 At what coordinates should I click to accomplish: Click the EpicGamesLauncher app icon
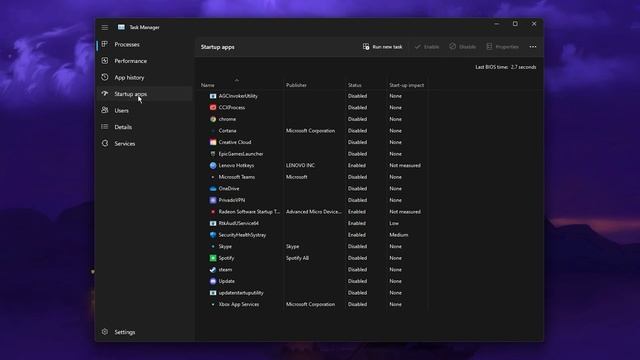(x=213, y=154)
